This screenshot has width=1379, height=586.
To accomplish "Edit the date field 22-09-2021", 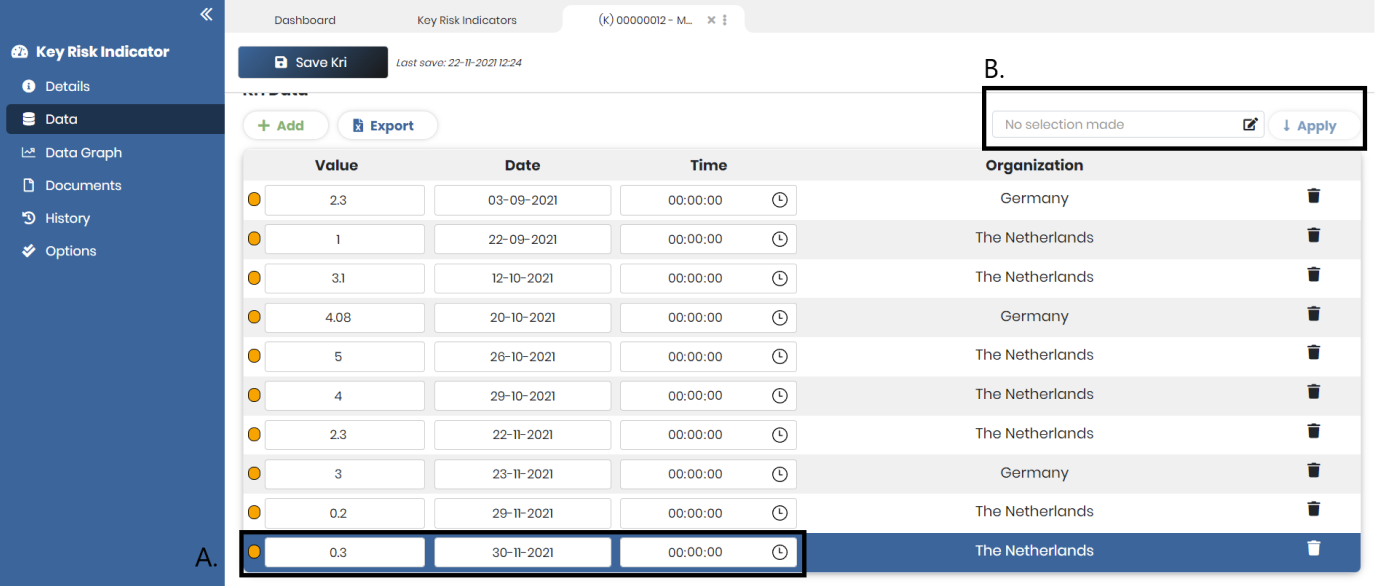I will tap(522, 239).
